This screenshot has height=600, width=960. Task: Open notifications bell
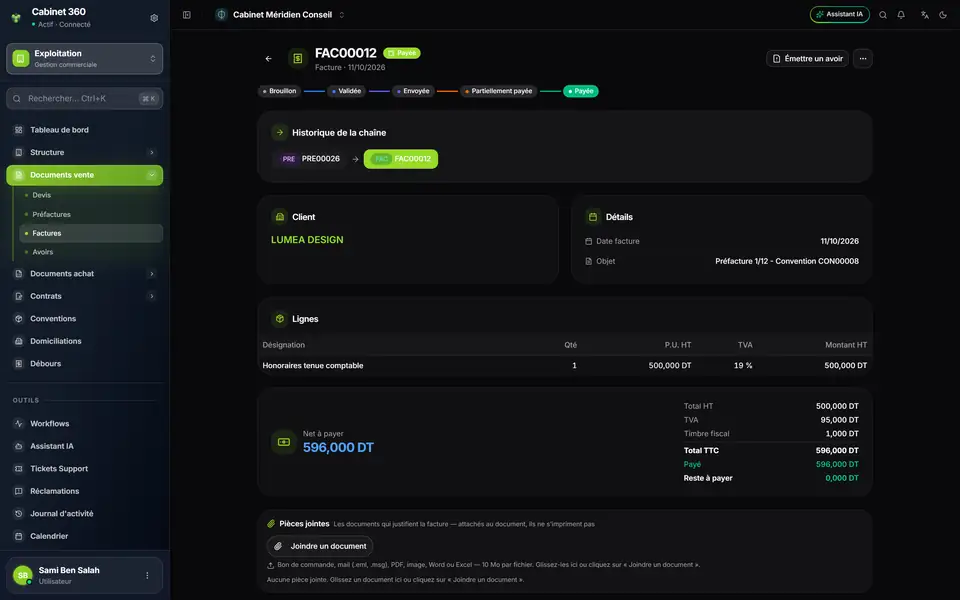coord(901,15)
